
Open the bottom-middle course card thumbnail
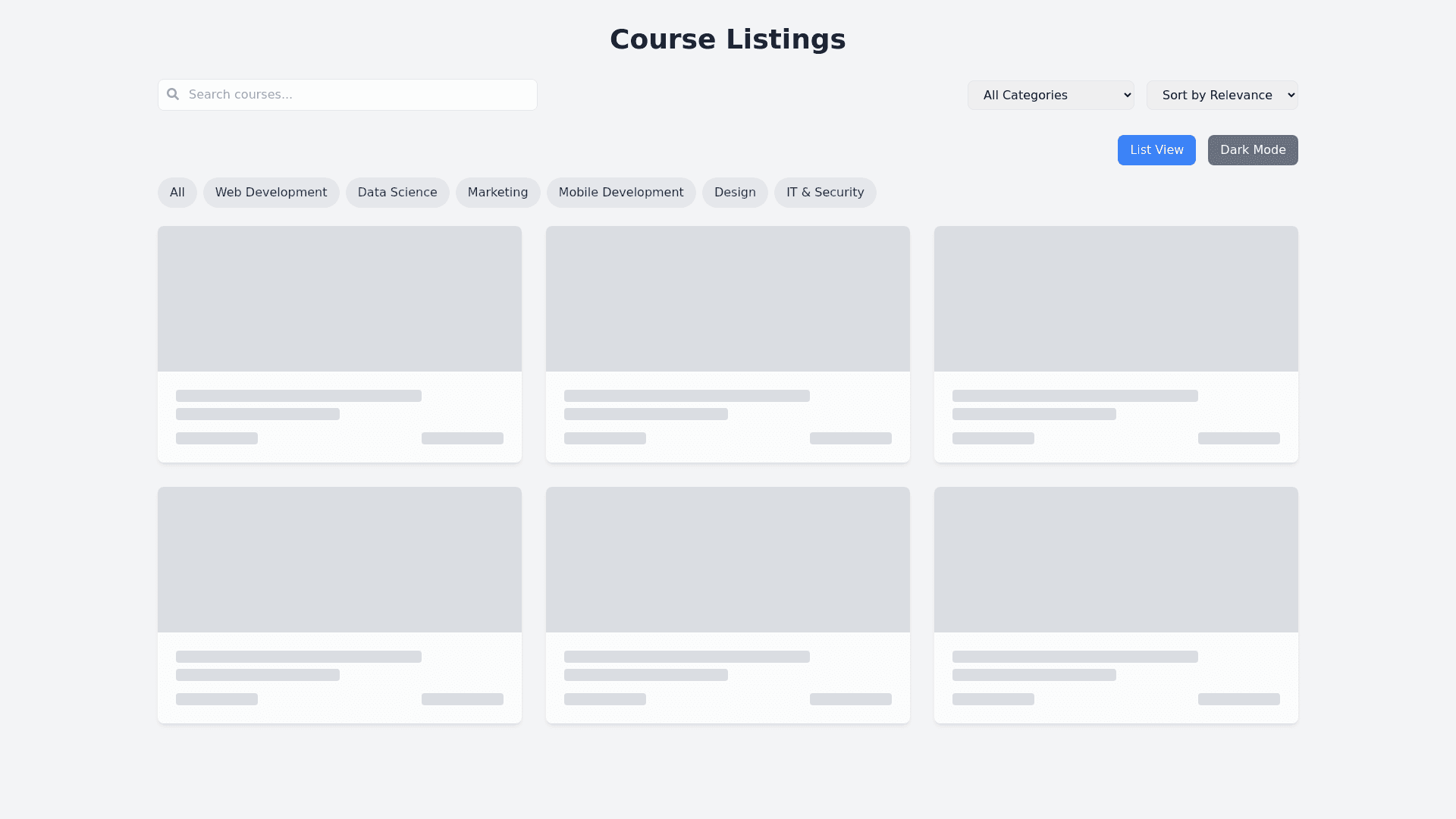coord(727,560)
